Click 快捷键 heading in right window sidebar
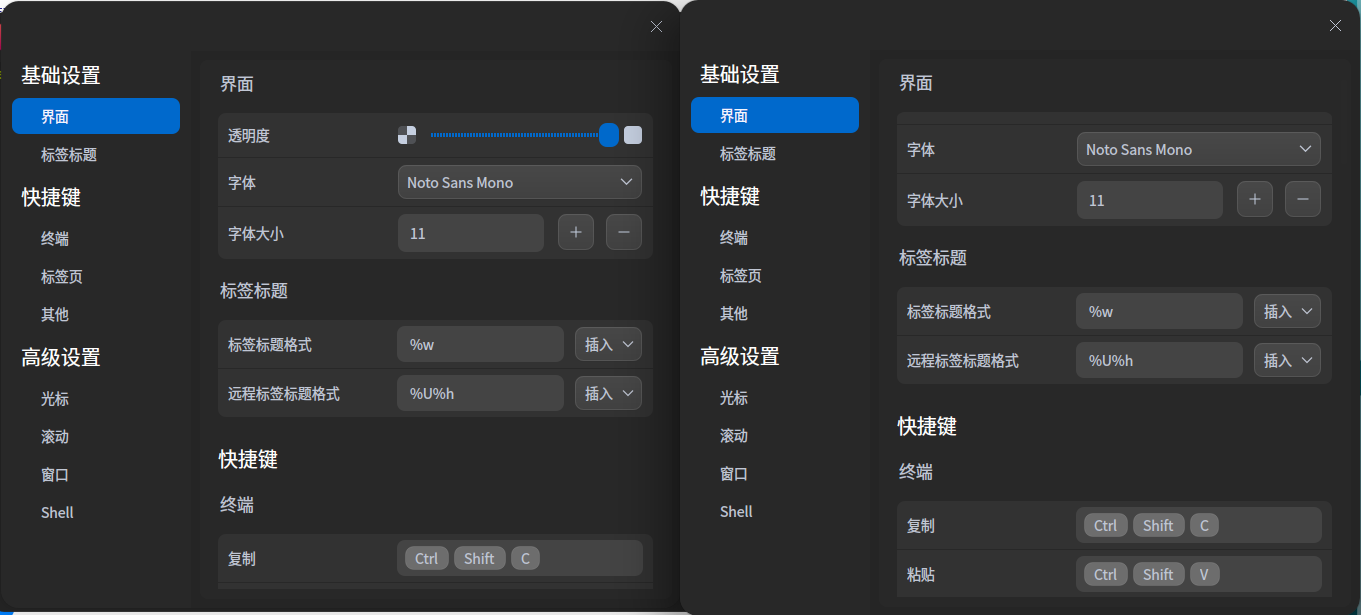The image size is (1361, 615). 730,197
